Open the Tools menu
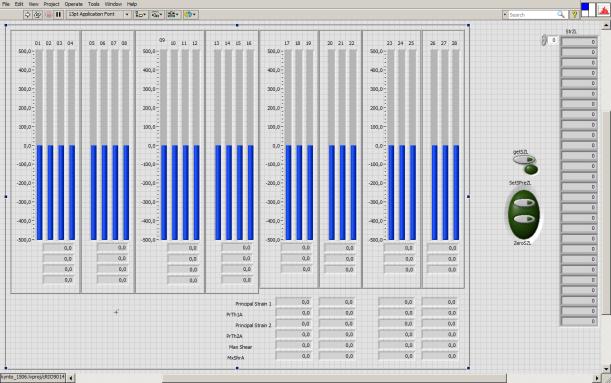The height and width of the screenshot is (383, 611). pyautogui.click(x=94, y=4)
